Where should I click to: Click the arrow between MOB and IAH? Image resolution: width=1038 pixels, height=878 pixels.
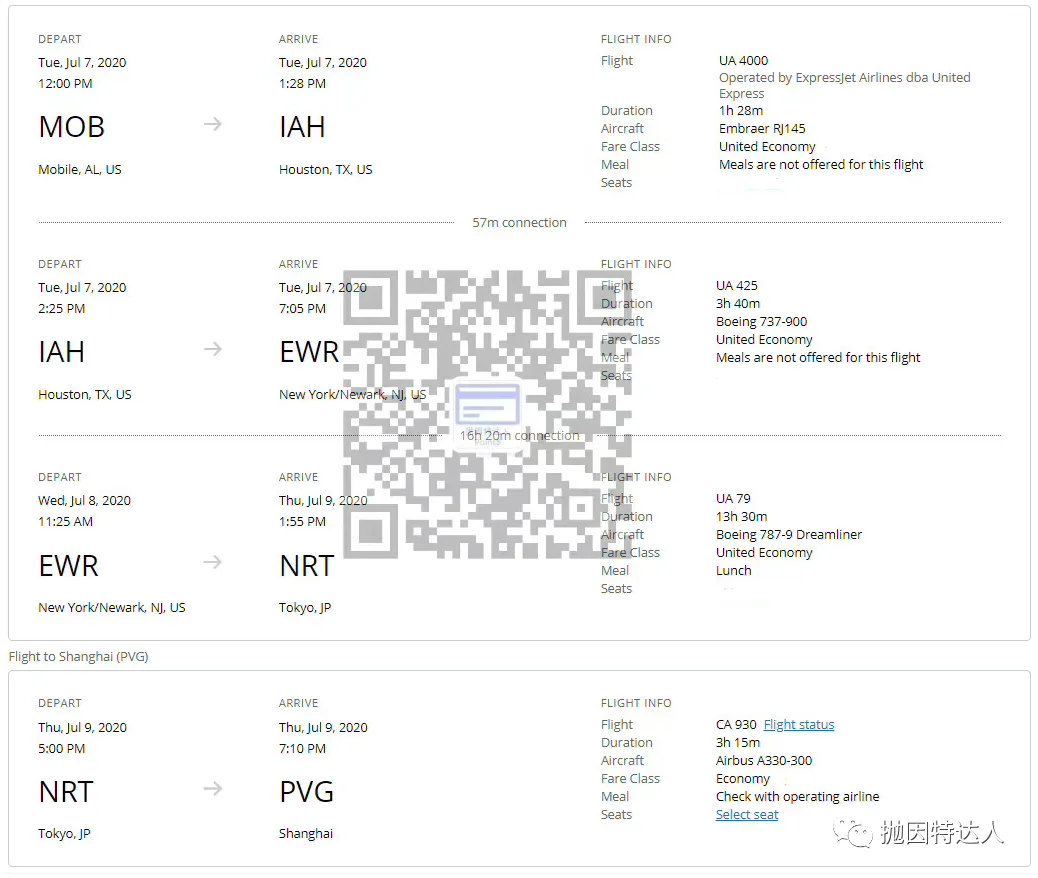tap(212, 125)
